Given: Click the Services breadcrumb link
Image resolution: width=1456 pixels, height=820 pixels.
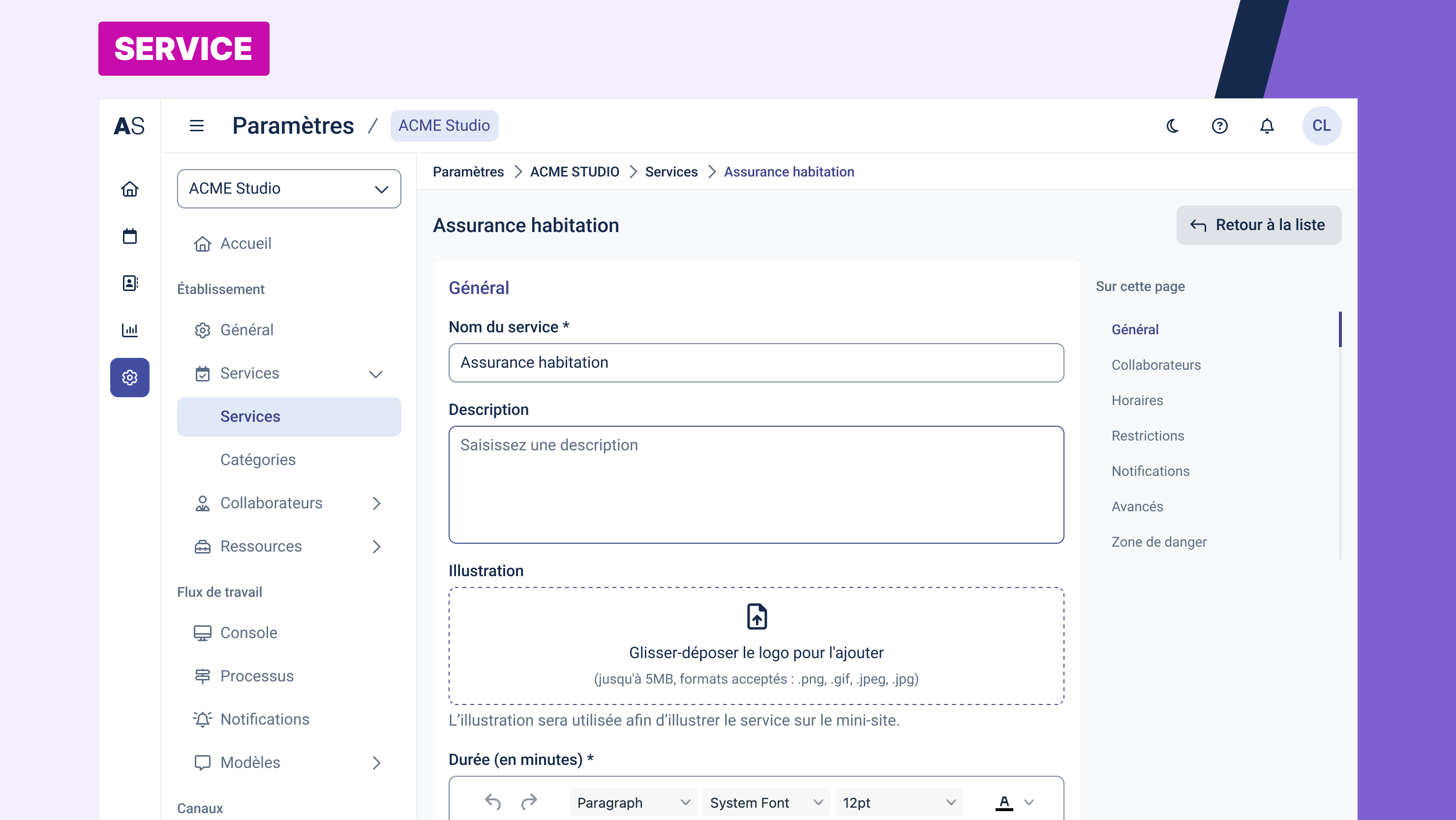Looking at the screenshot, I should coord(671,172).
